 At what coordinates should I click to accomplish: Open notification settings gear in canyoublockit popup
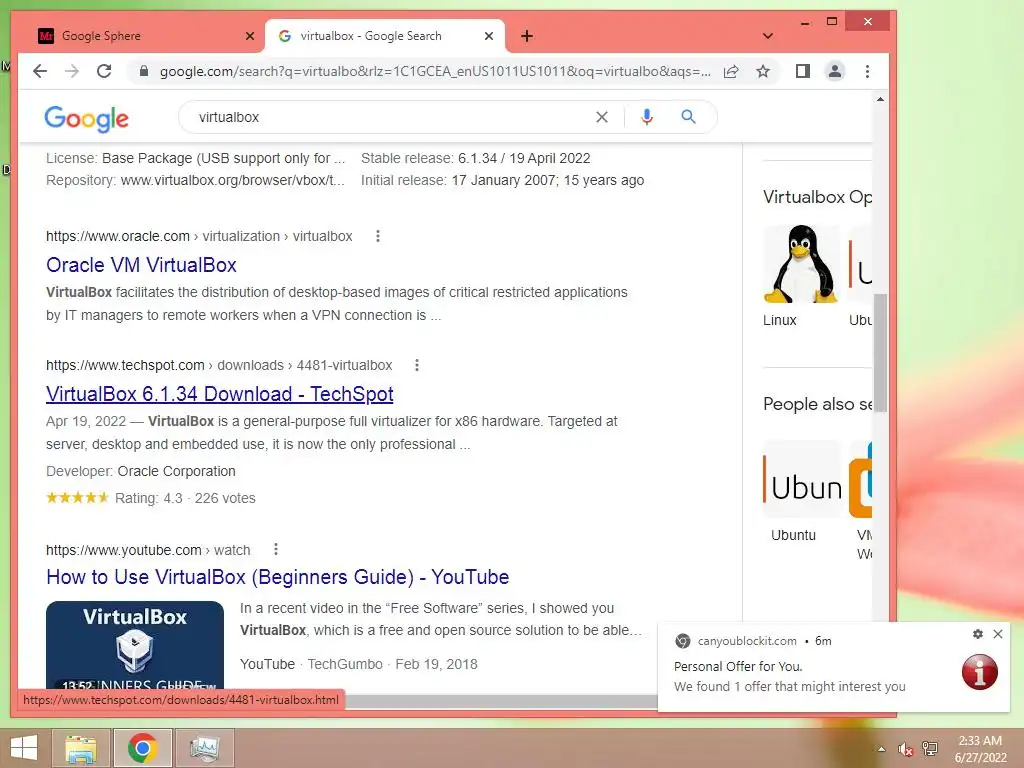pos(978,634)
